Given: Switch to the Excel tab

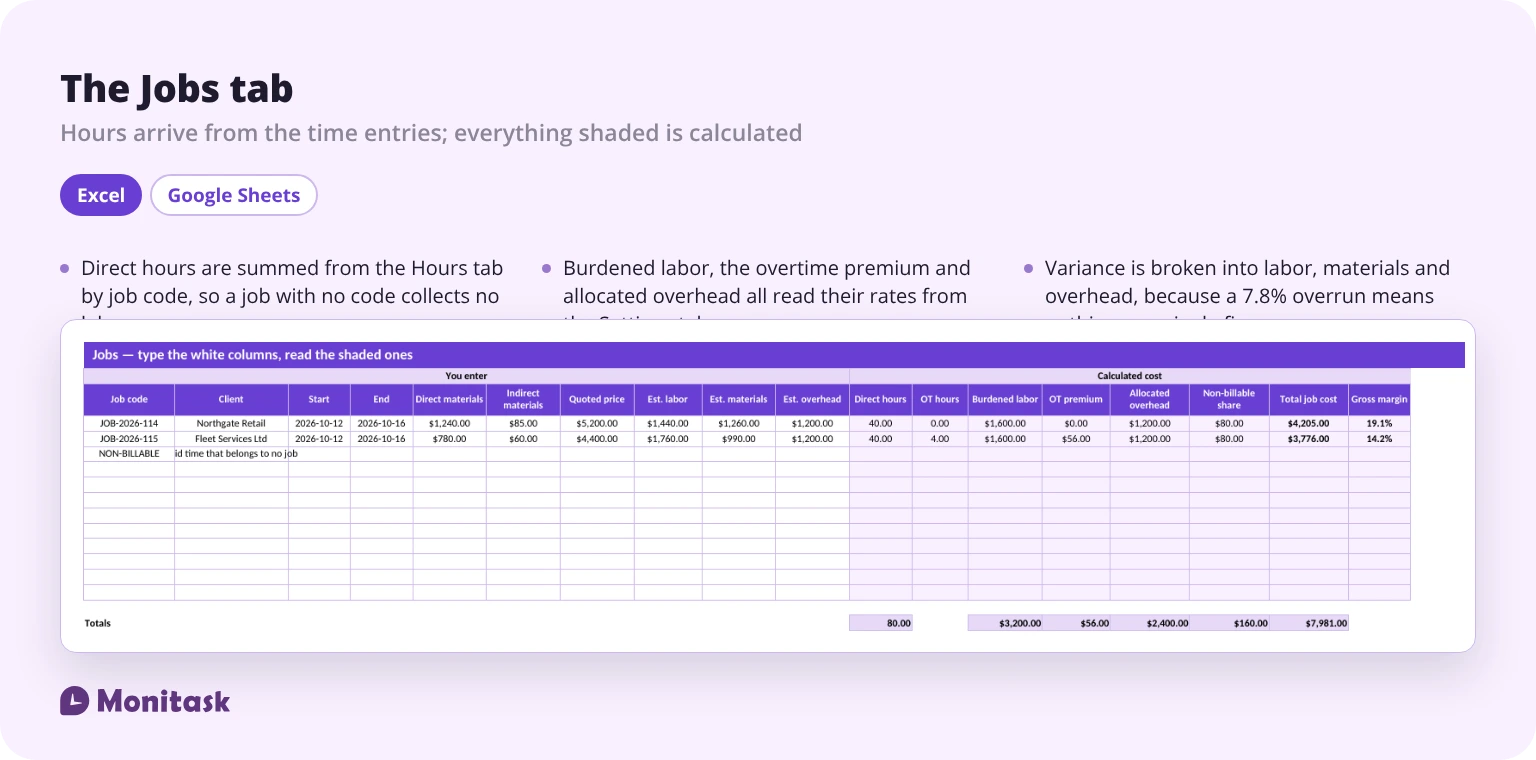Looking at the screenshot, I should (101, 195).
